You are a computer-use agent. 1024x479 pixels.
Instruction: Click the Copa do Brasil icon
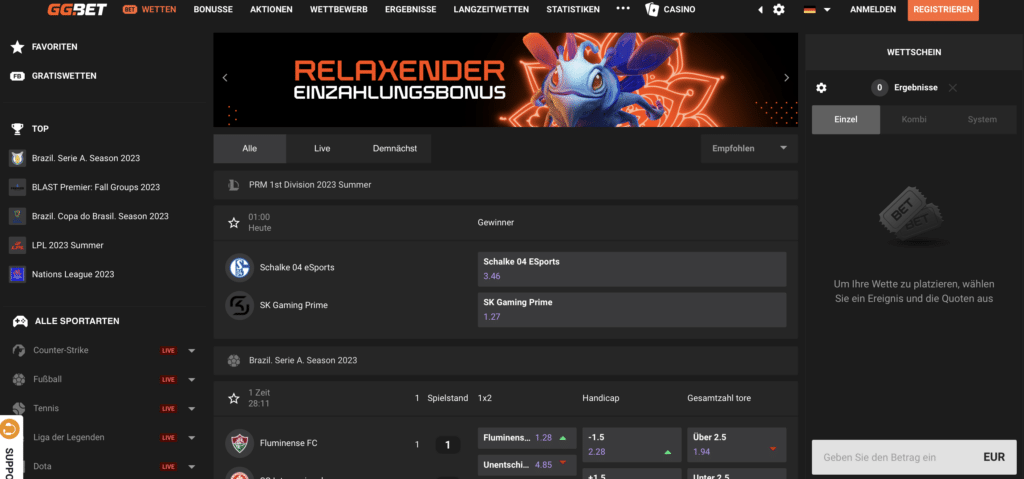18,216
